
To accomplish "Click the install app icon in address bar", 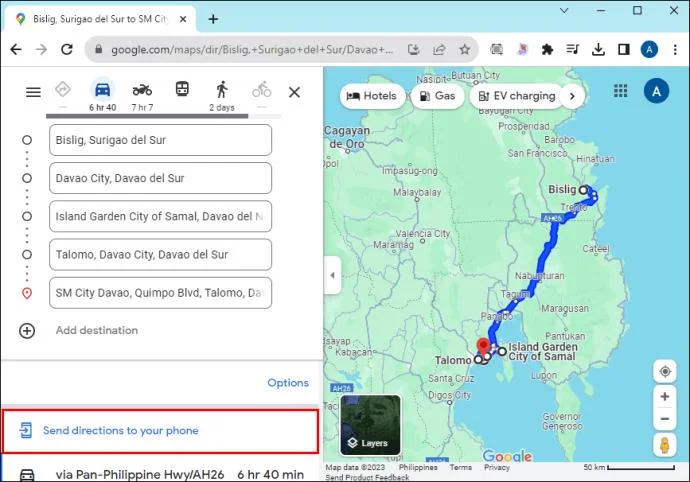I will [414, 49].
